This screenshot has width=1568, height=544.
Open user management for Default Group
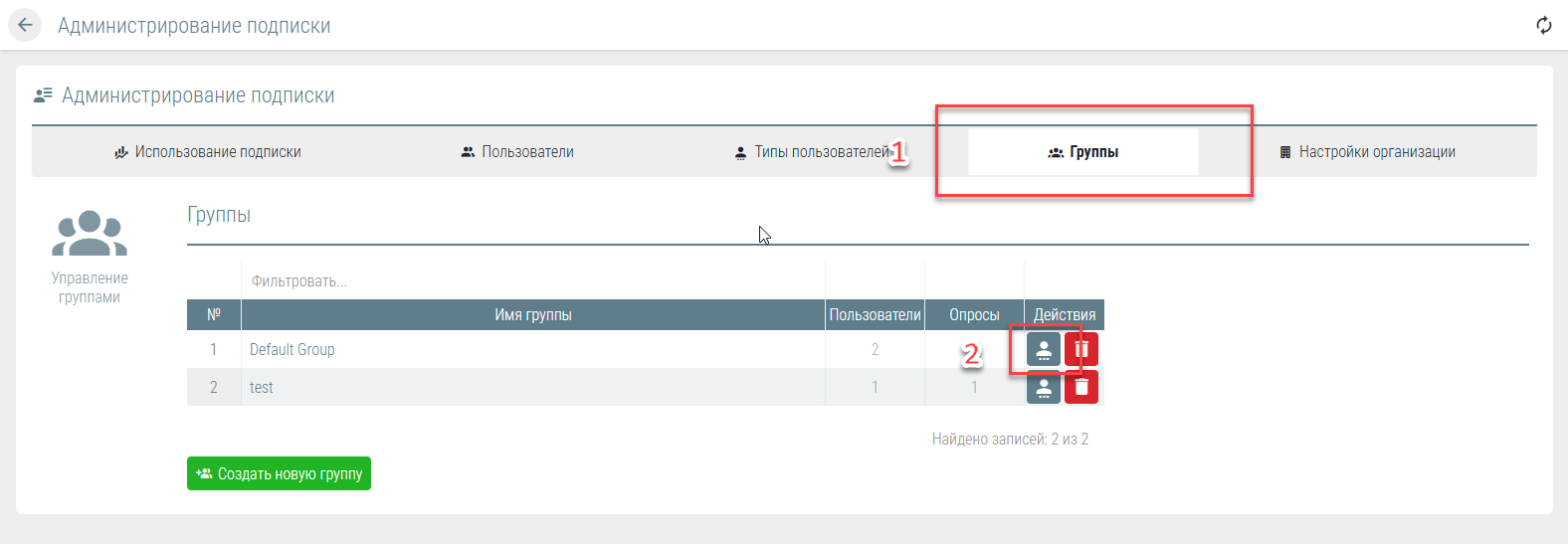[1043, 349]
